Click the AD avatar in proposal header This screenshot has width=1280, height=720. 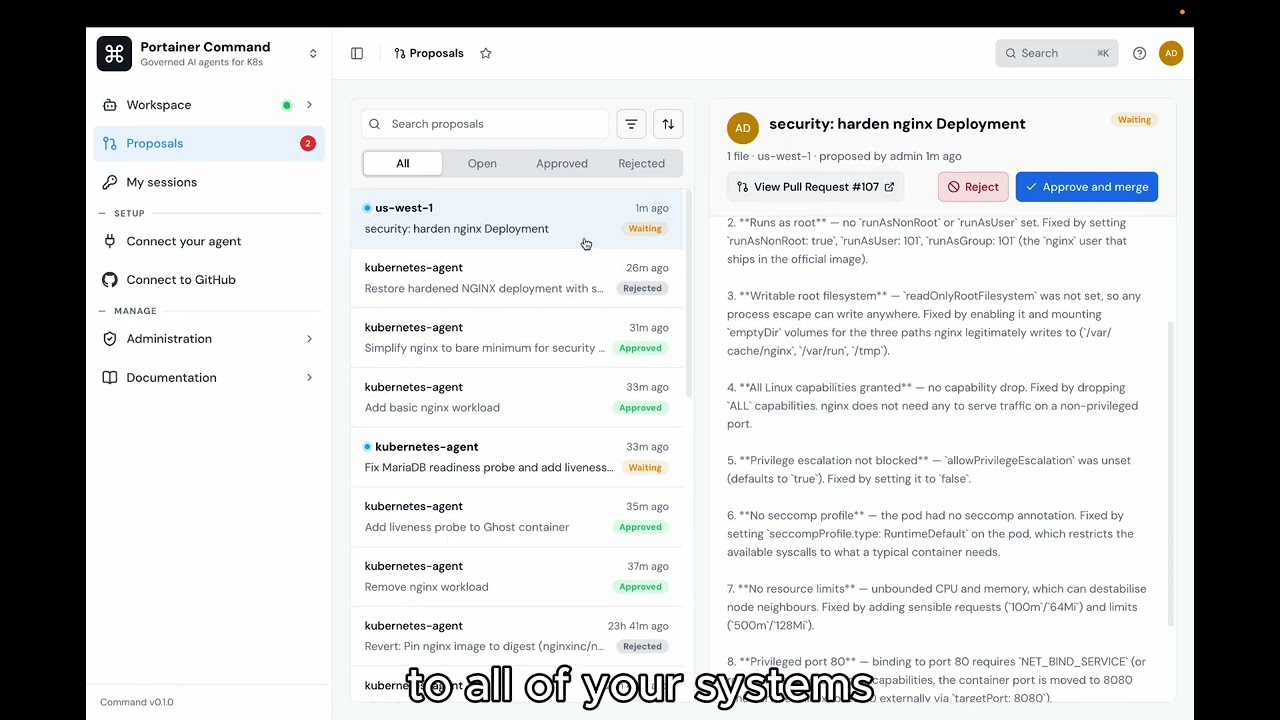point(743,128)
